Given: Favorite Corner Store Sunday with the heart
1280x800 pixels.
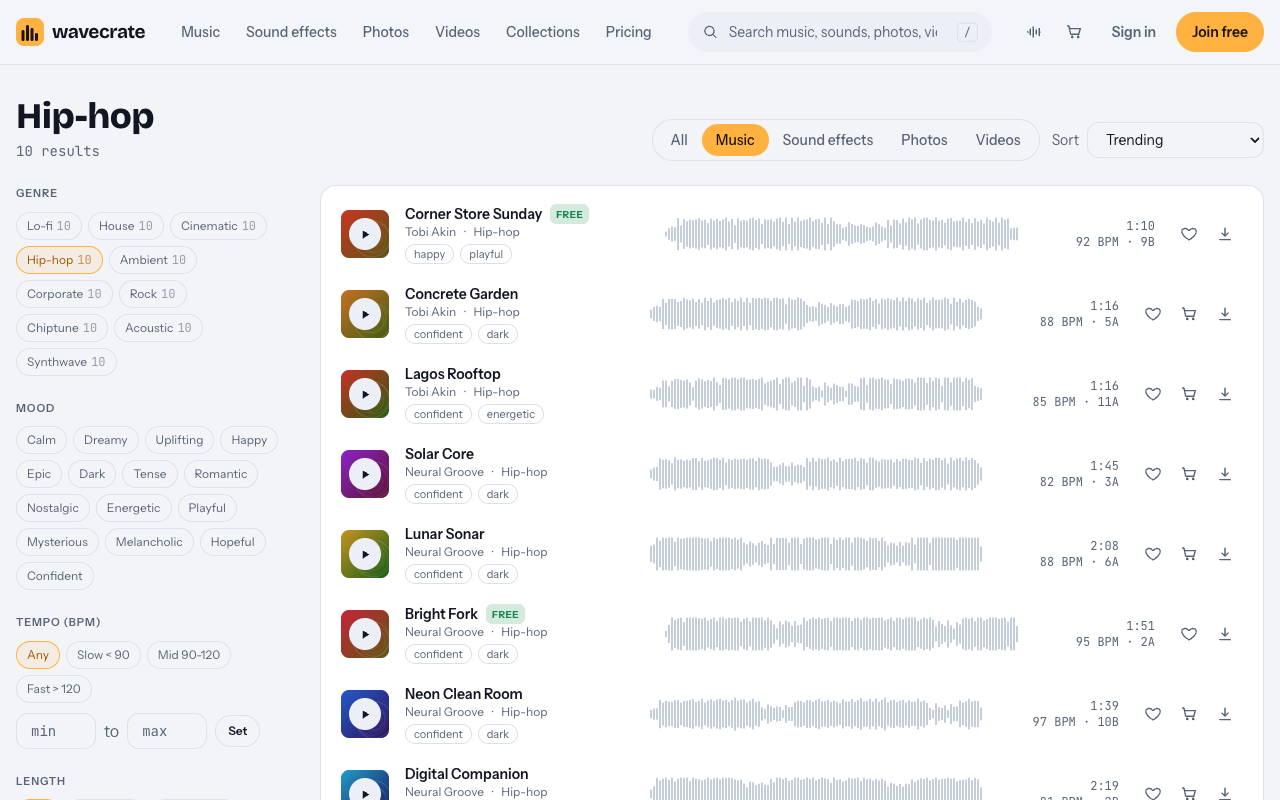Looking at the screenshot, I should (x=1189, y=234).
